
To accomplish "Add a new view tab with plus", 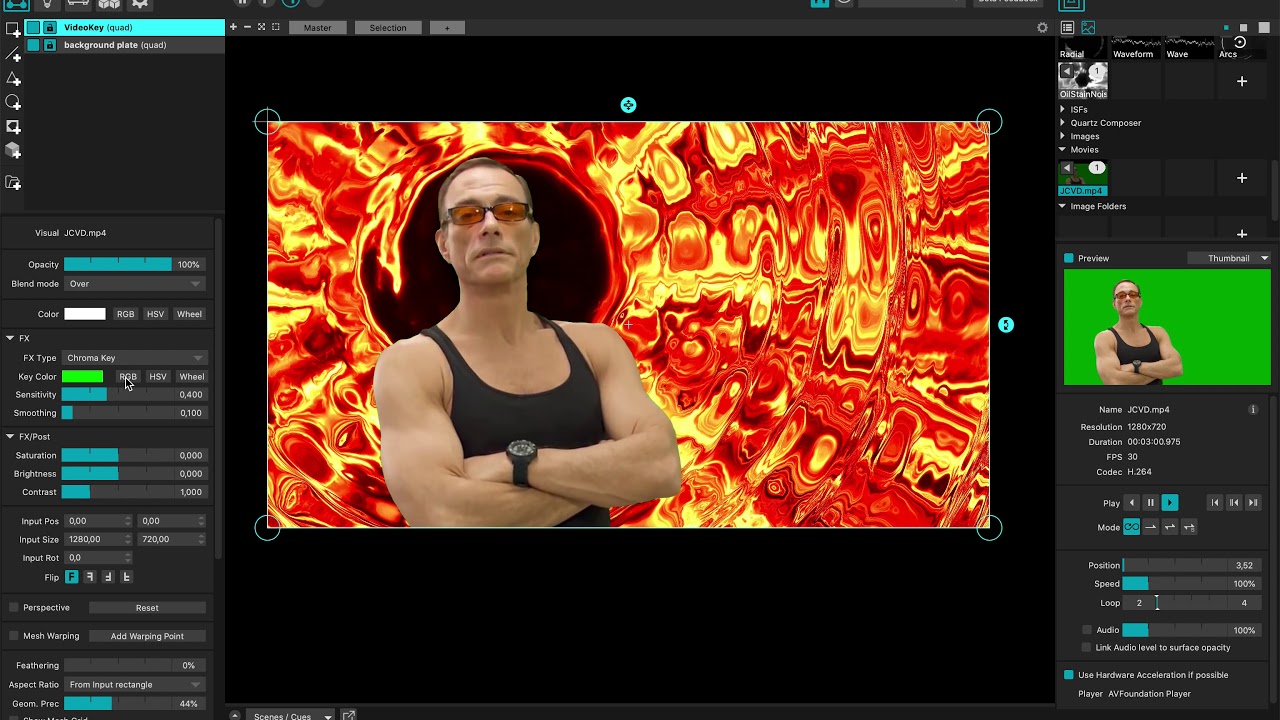I will point(447,28).
